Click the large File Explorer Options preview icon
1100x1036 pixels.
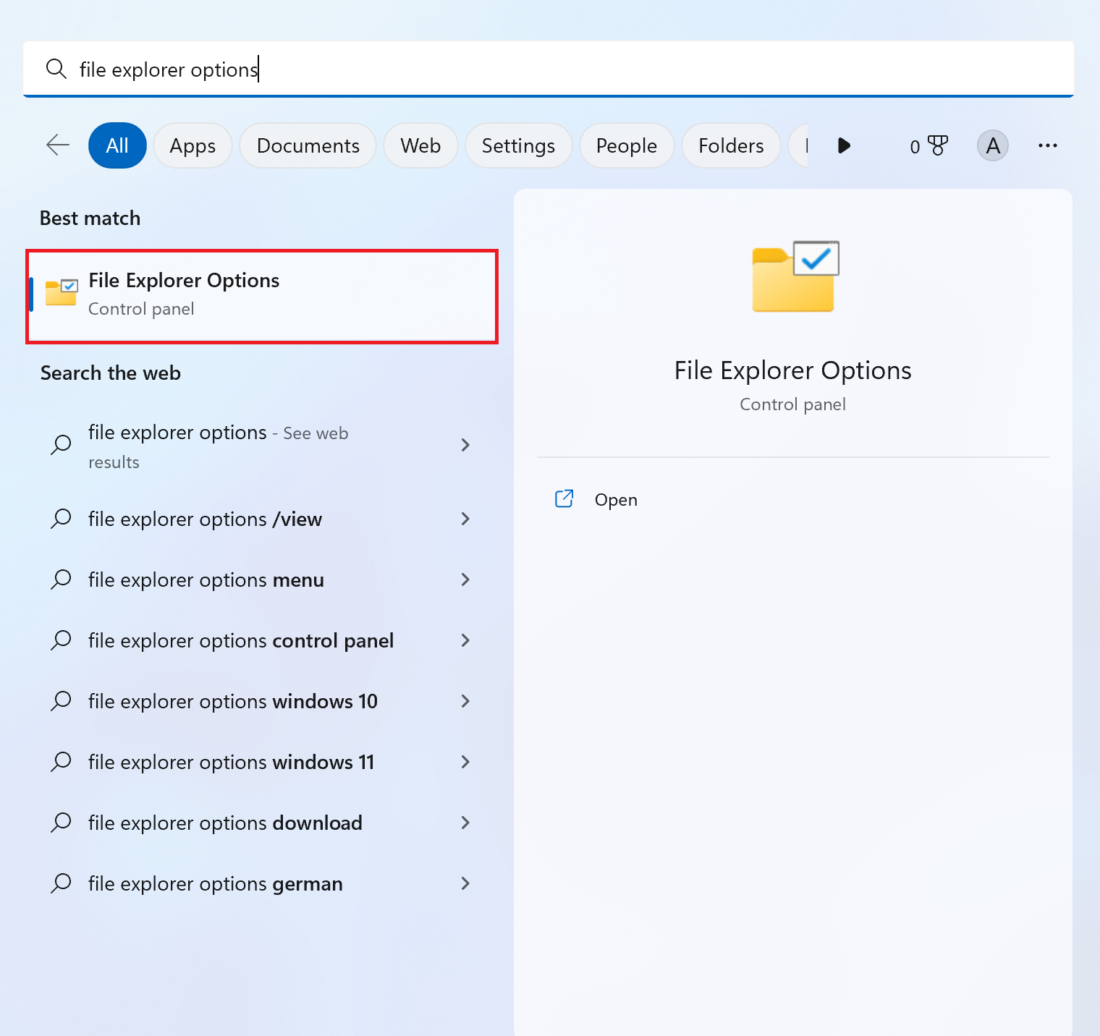[x=793, y=277]
